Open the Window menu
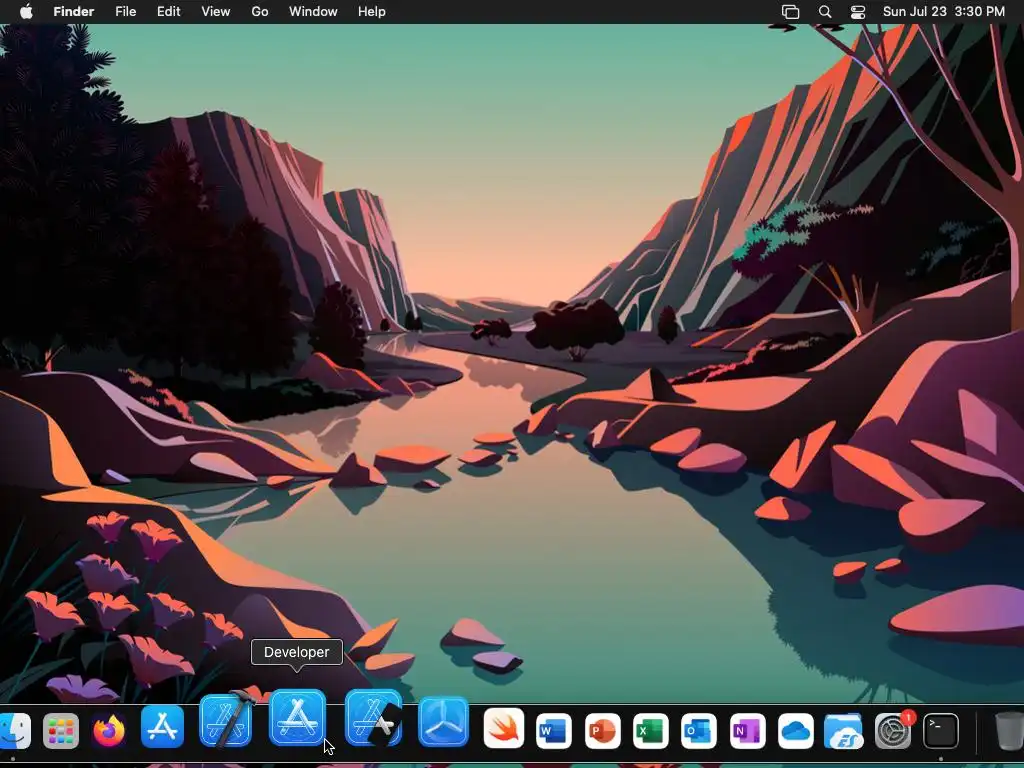Screen dimensions: 1024x768 point(313,12)
